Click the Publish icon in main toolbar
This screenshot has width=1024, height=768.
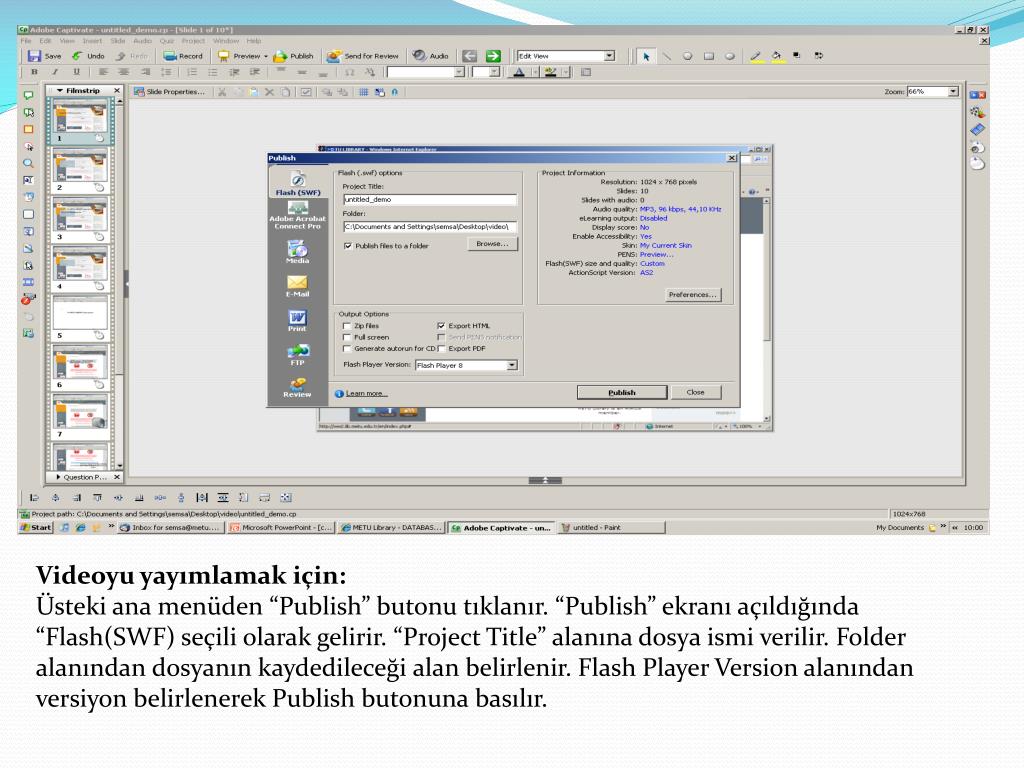tap(281, 56)
